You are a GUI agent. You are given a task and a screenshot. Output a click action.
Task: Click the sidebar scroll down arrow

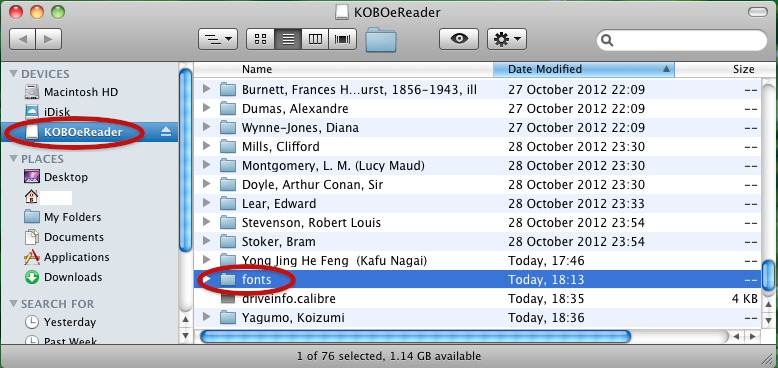pyautogui.click(x=185, y=335)
